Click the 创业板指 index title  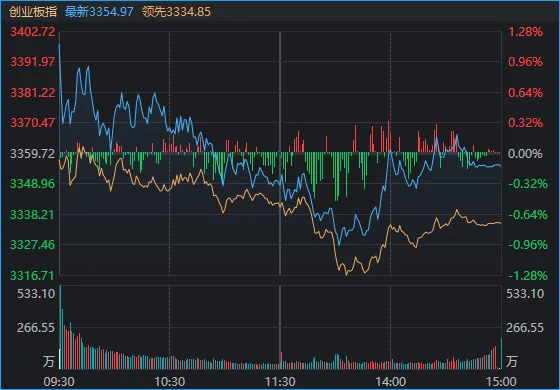click(33, 12)
